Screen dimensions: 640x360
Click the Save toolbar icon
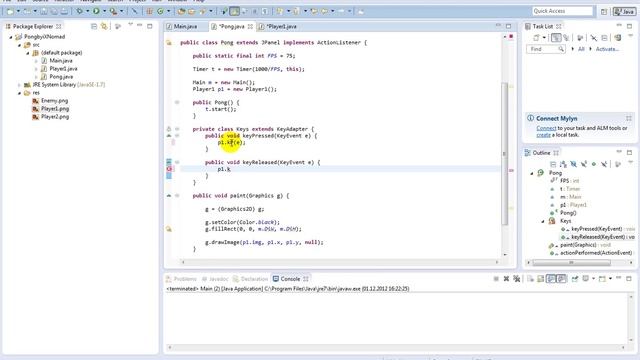pyautogui.click(x=44, y=12)
